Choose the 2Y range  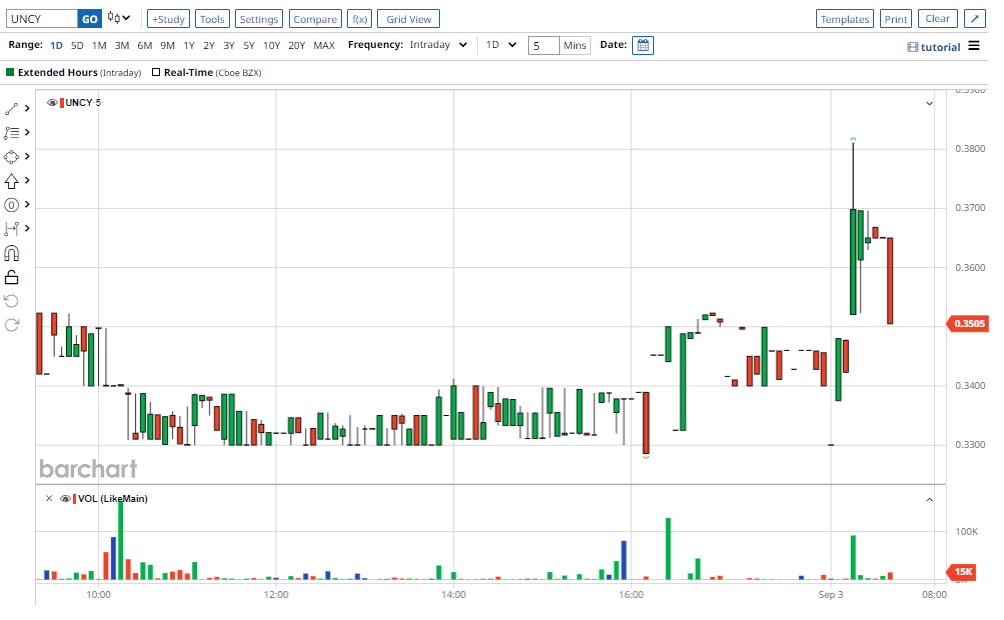(x=209, y=45)
